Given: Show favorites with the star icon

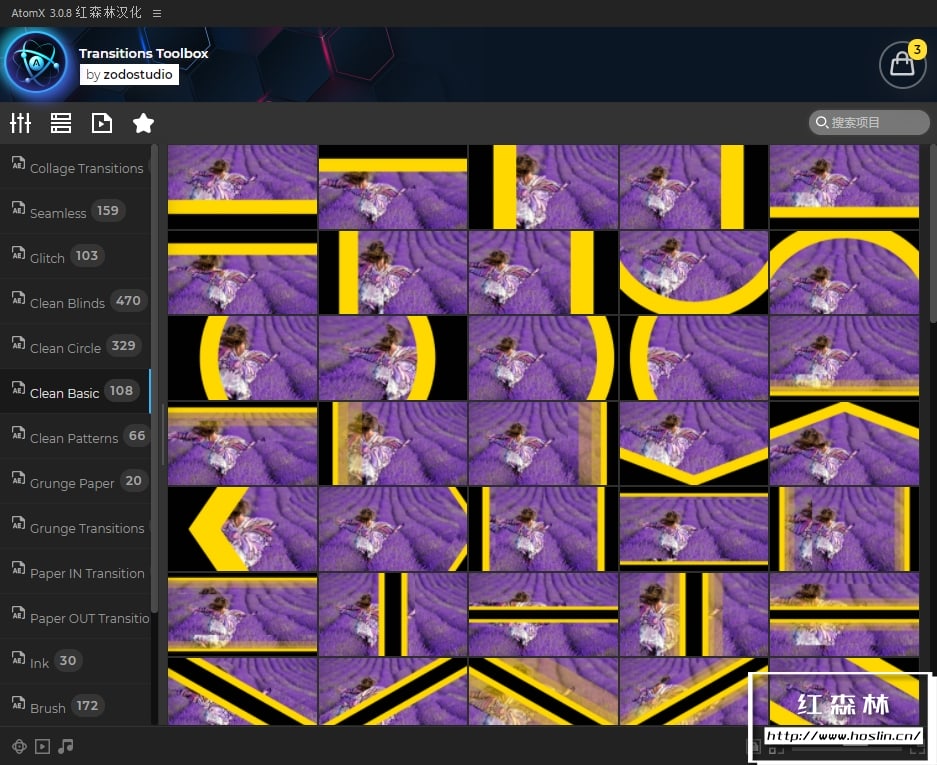Looking at the screenshot, I should [x=143, y=123].
